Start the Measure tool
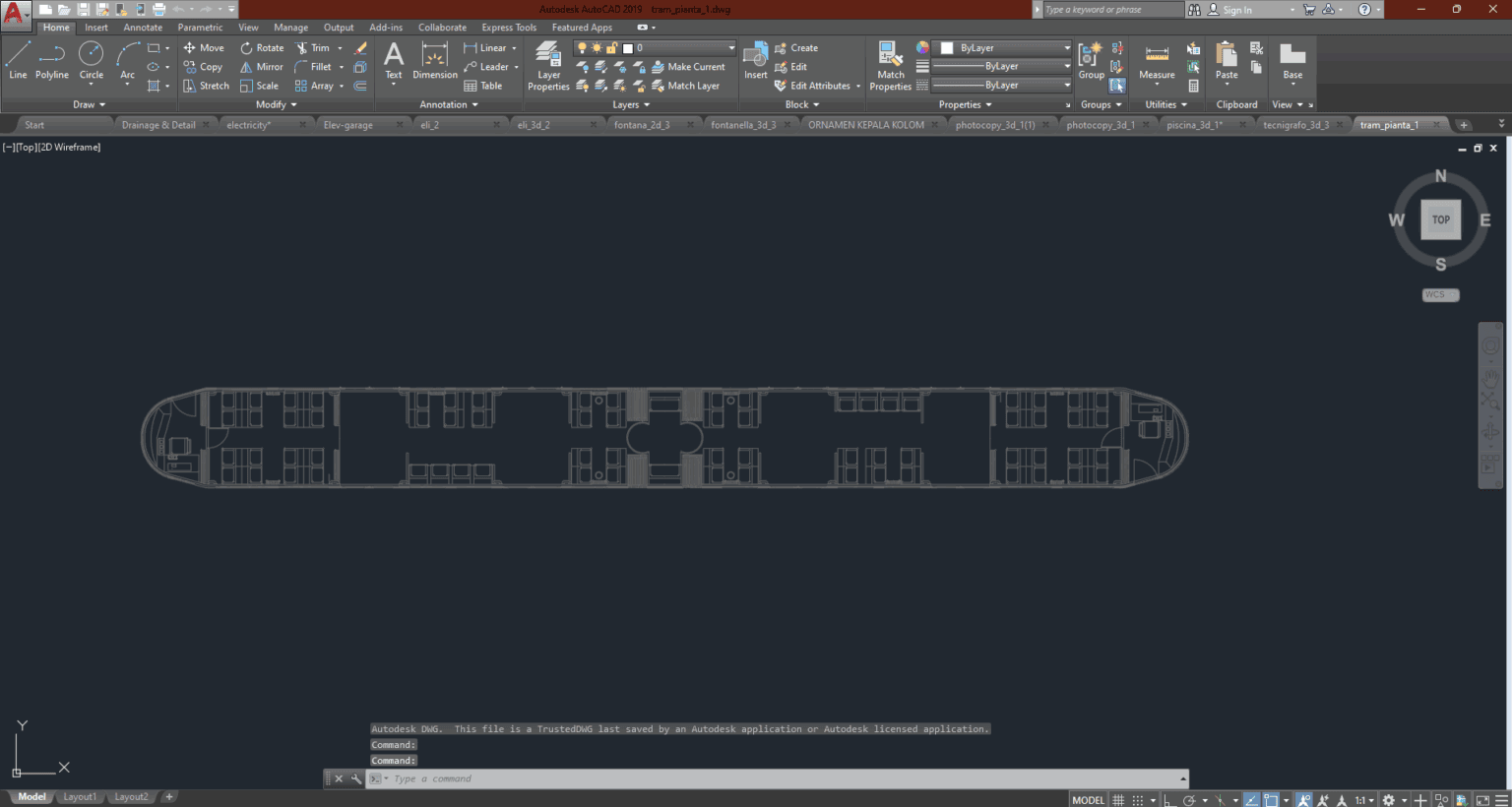 point(1156,62)
